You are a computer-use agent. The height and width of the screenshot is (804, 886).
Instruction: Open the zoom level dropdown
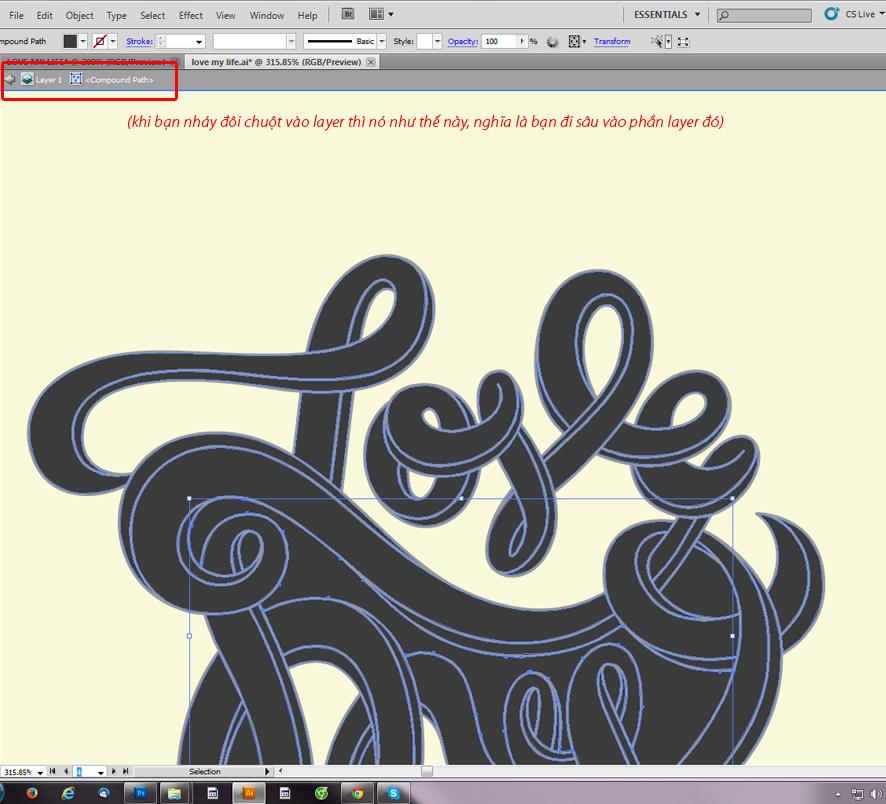(41, 772)
